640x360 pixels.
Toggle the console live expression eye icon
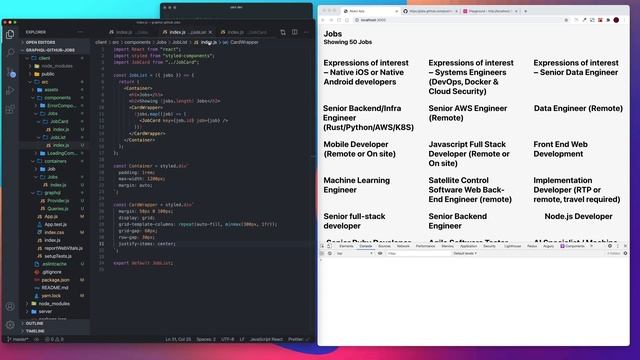click(380, 253)
